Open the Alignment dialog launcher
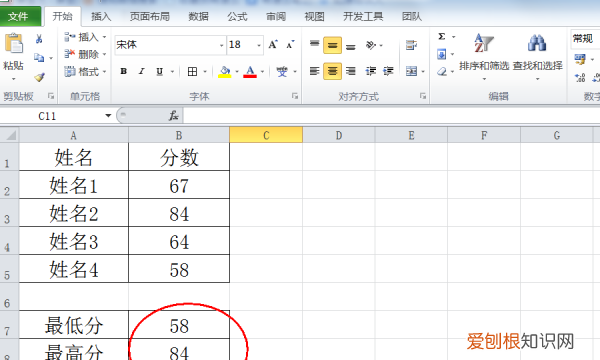The image size is (600, 360). (423, 96)
